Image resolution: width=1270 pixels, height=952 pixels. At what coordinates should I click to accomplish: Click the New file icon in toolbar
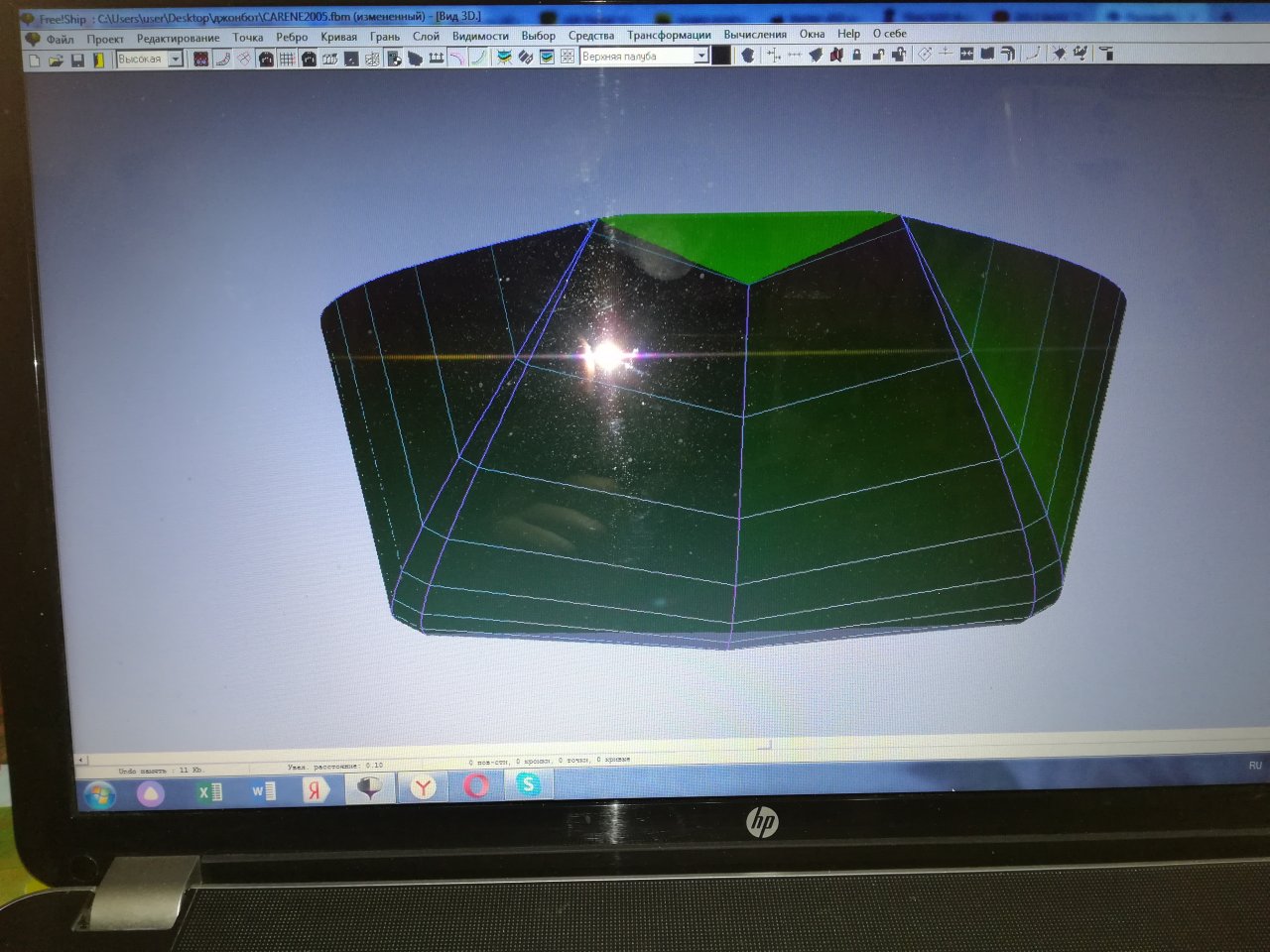tap(35, 60)
